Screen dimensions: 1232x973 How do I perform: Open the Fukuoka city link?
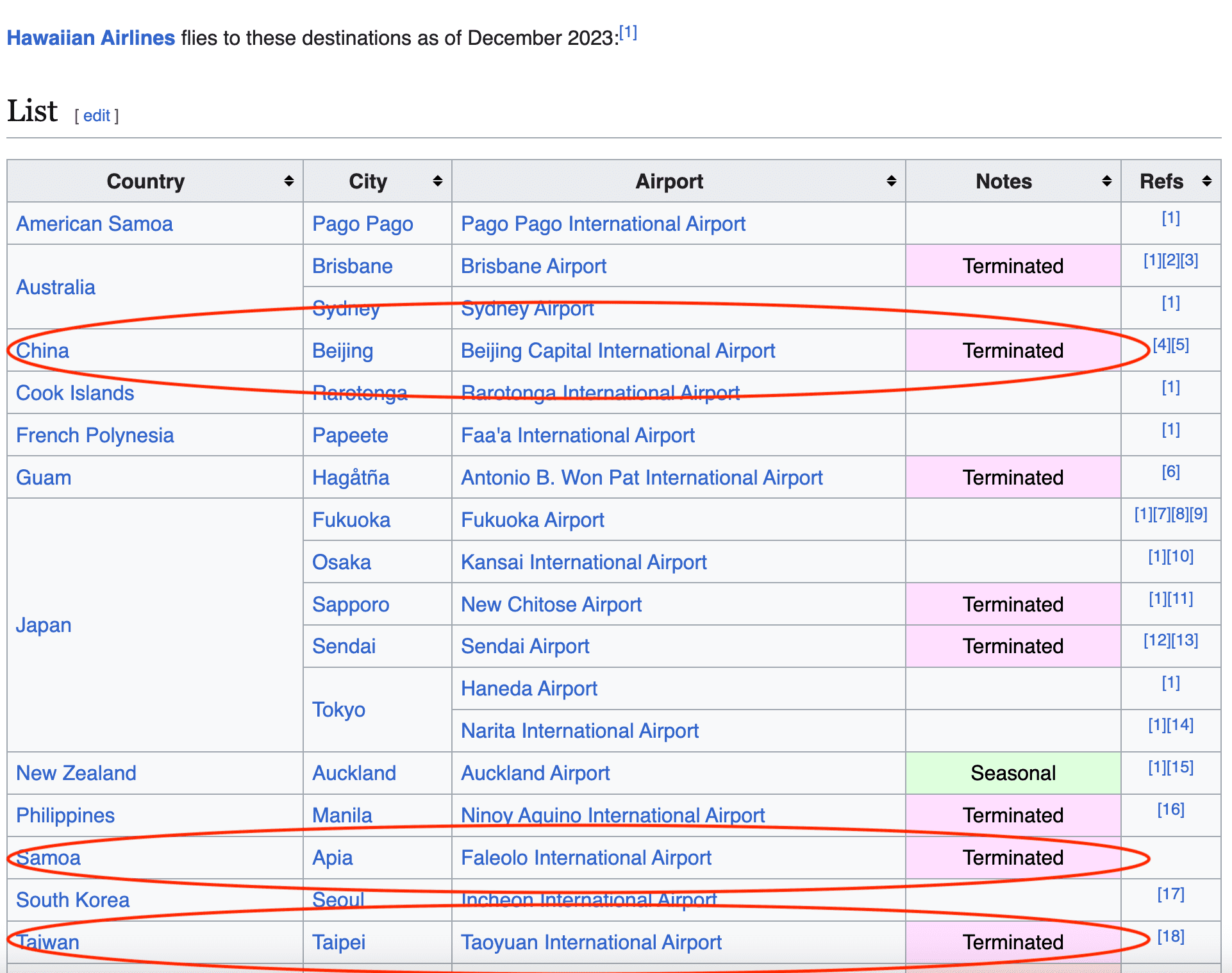tap(351, 520)
